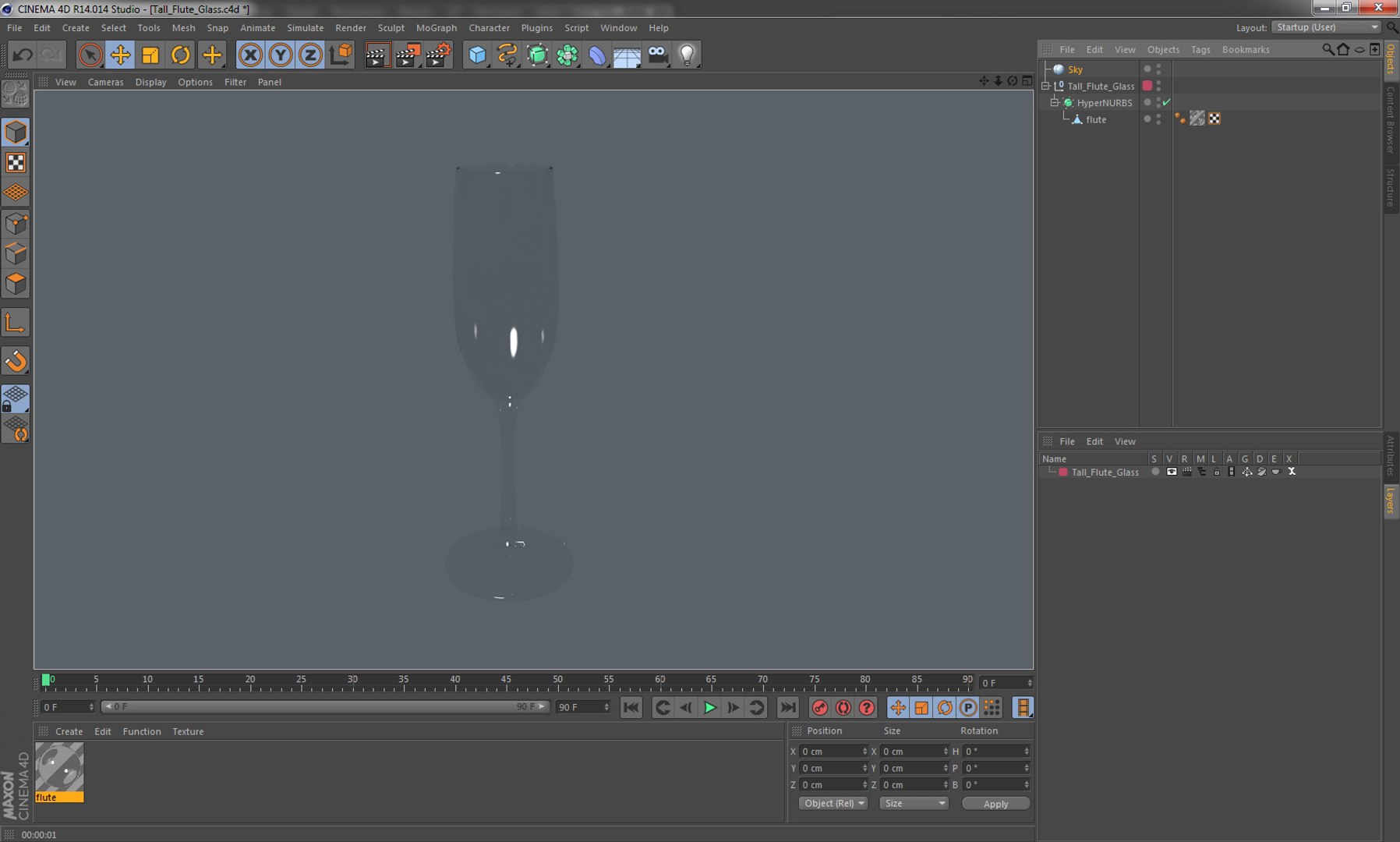Switch to Model mode
Screen dimensions: 1400x842
click(16, 132)
